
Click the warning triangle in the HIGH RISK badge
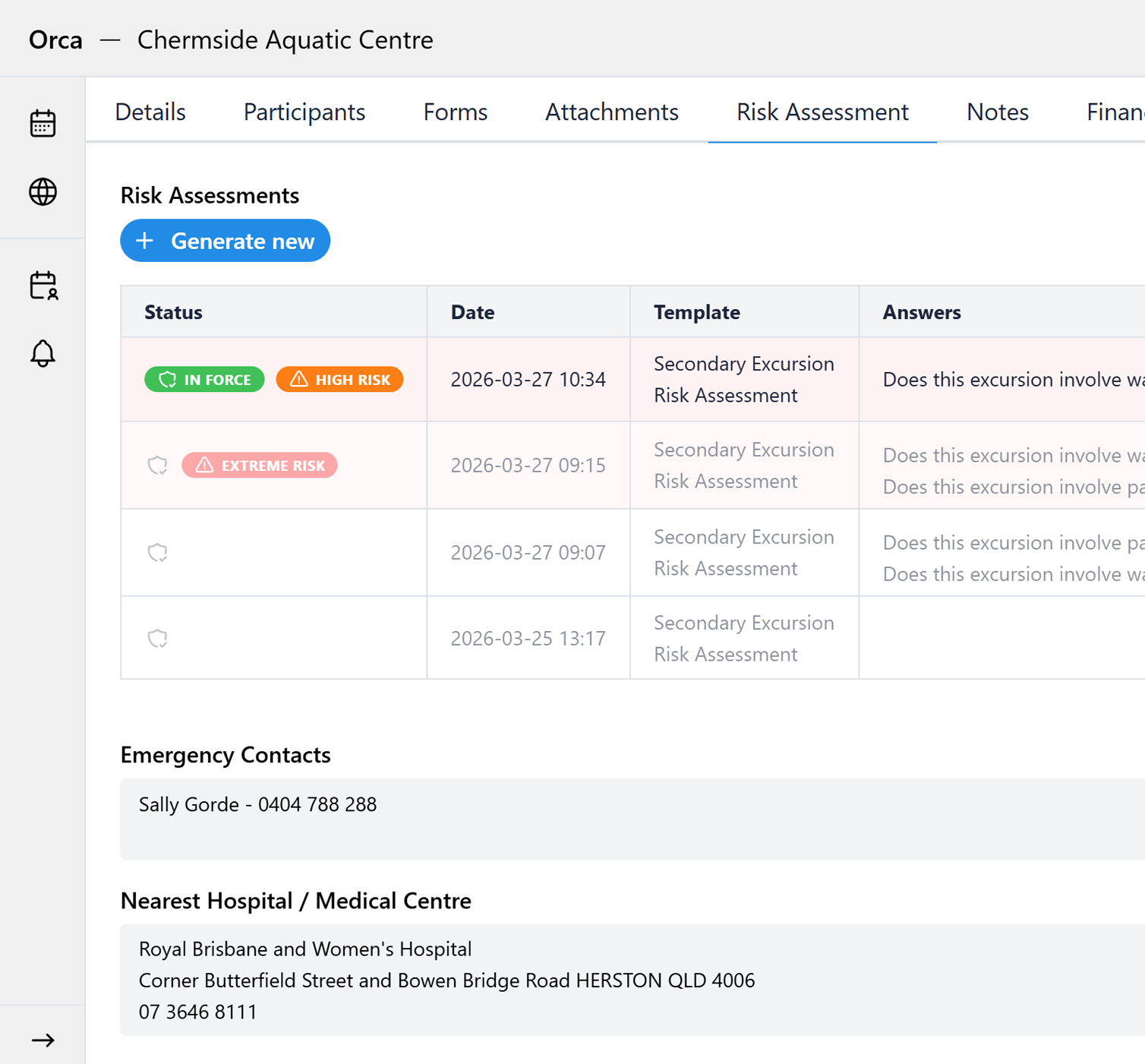(x=301, y=379)
